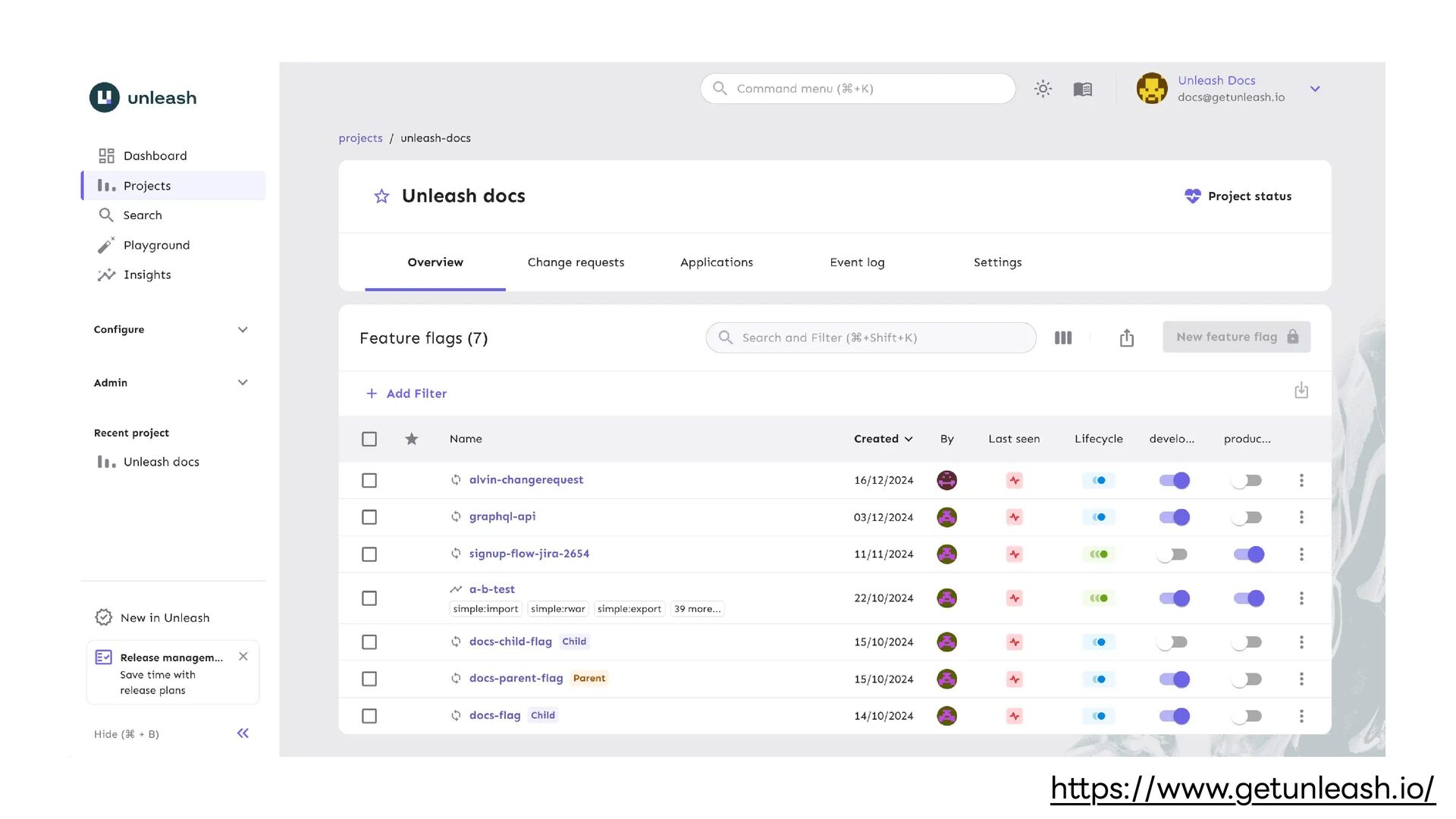Open the documentation book icon
1456x819 pixels.
click(1083, 89)
